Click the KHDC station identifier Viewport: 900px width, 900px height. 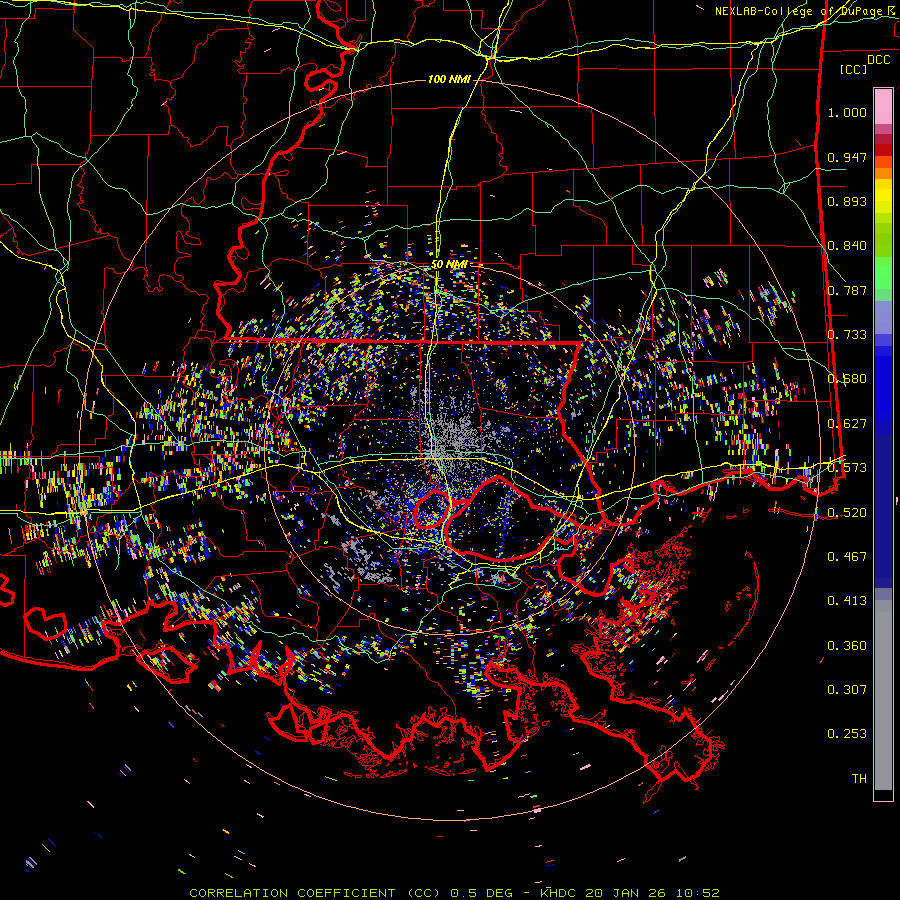point(559,893)
